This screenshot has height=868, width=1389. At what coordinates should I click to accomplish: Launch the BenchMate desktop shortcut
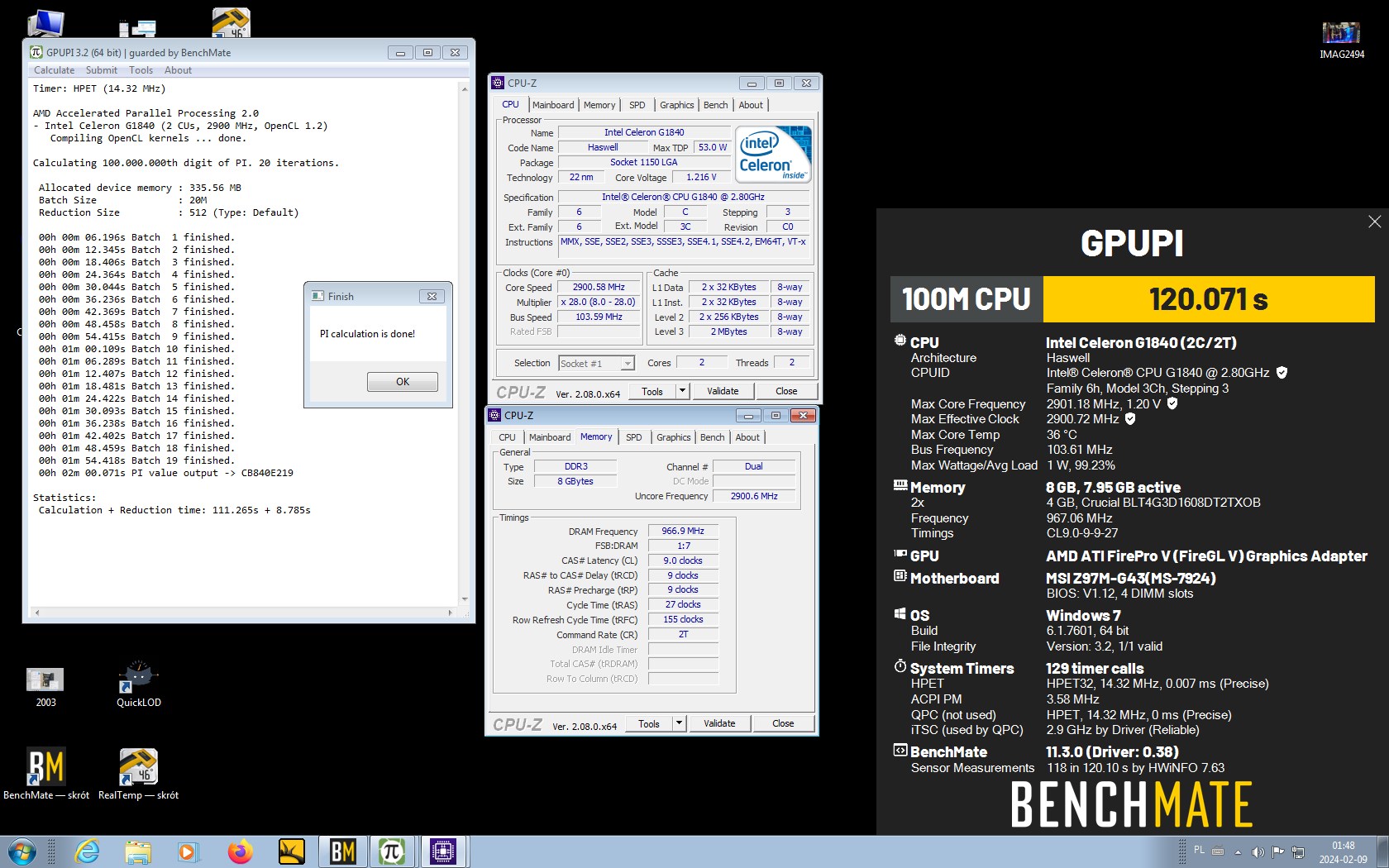45,774
